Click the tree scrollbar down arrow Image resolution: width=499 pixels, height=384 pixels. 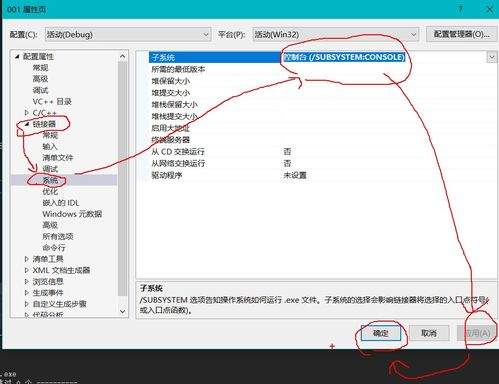(x=123, y=311)
